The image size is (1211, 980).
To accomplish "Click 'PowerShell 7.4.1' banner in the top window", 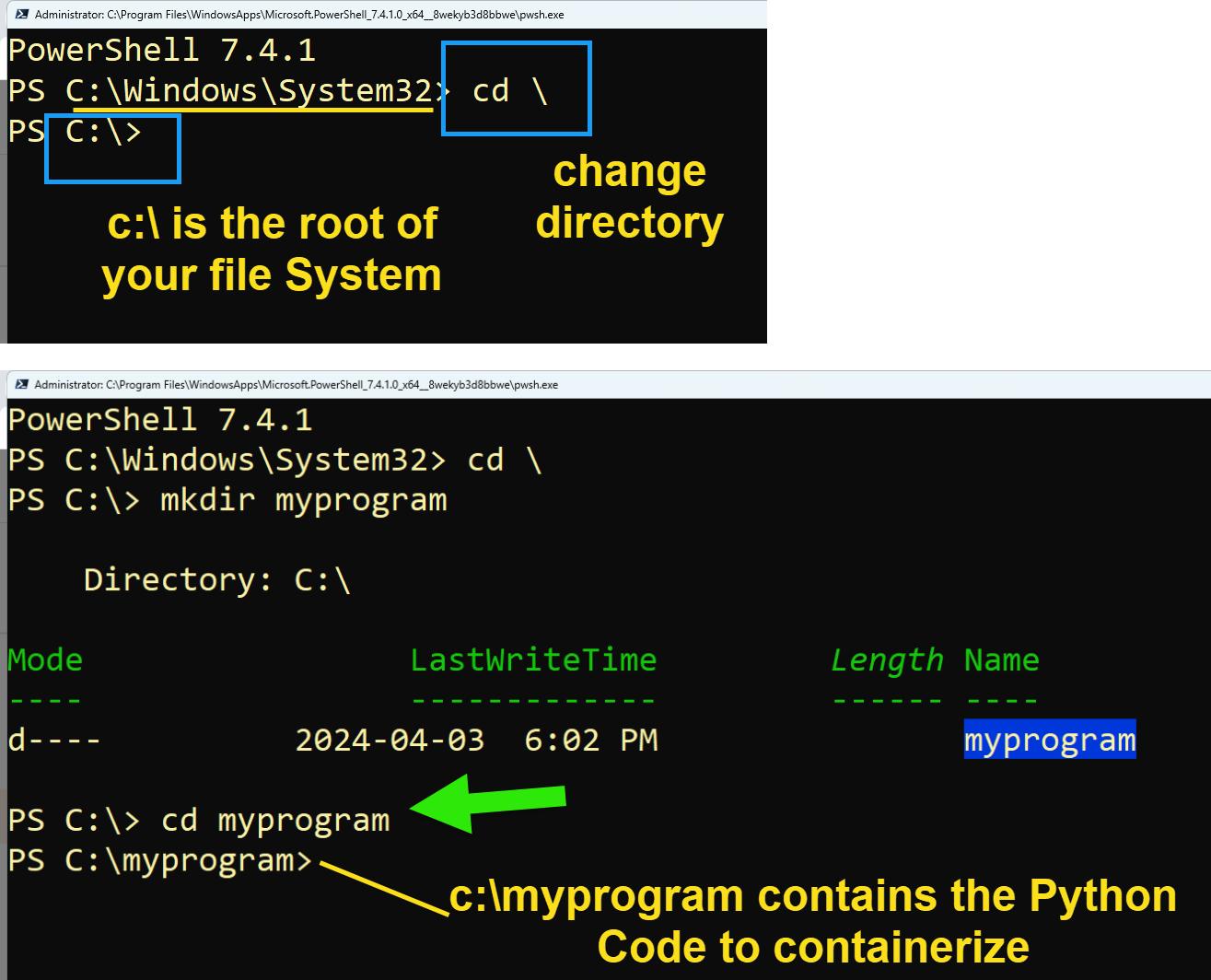I will click(x=162, y=50).
